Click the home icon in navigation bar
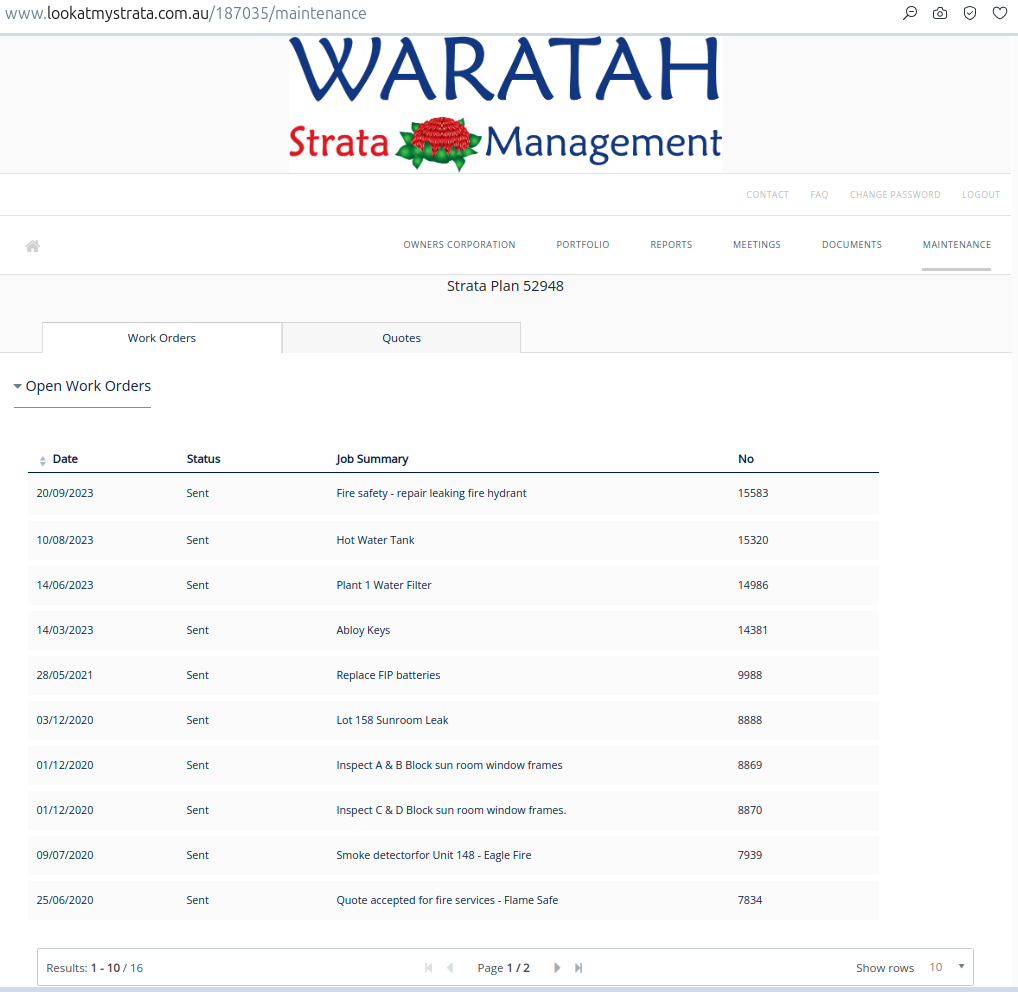This screenshot has width=1018, height=992. click(32, 245)
